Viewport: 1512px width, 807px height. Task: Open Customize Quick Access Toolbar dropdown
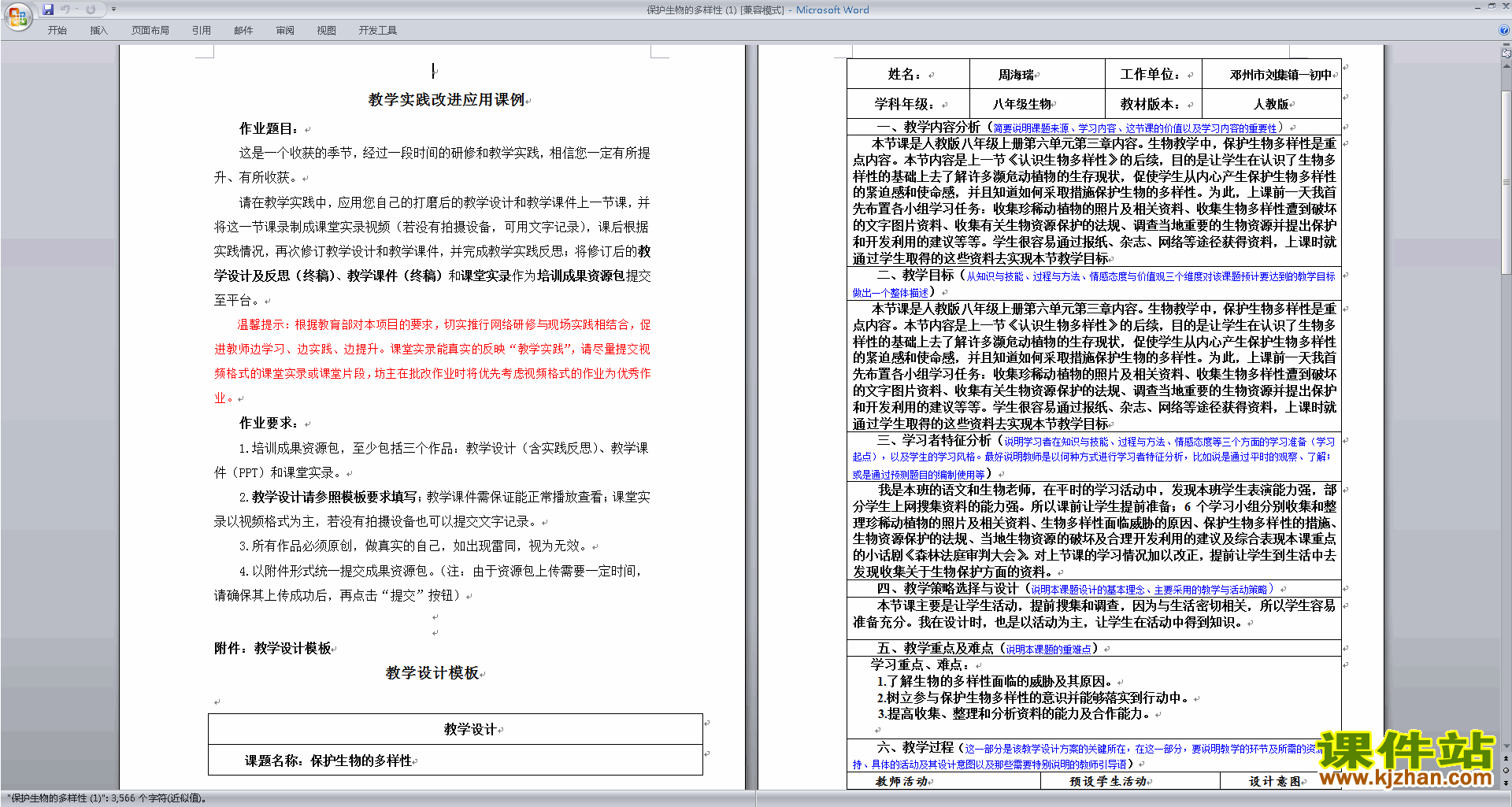[113, 9]
